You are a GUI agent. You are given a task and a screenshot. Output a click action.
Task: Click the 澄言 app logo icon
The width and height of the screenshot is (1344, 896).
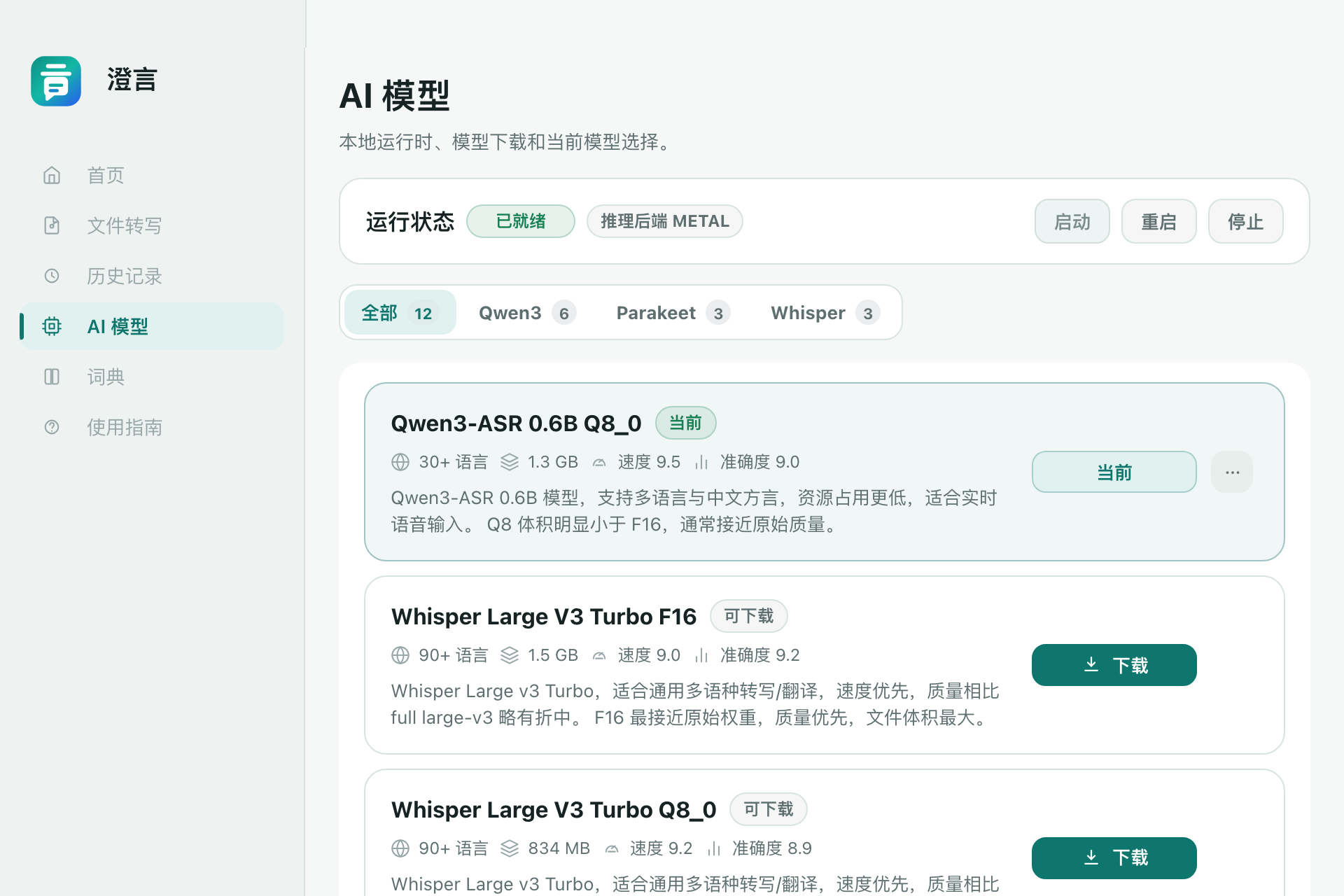pos(56,81)
